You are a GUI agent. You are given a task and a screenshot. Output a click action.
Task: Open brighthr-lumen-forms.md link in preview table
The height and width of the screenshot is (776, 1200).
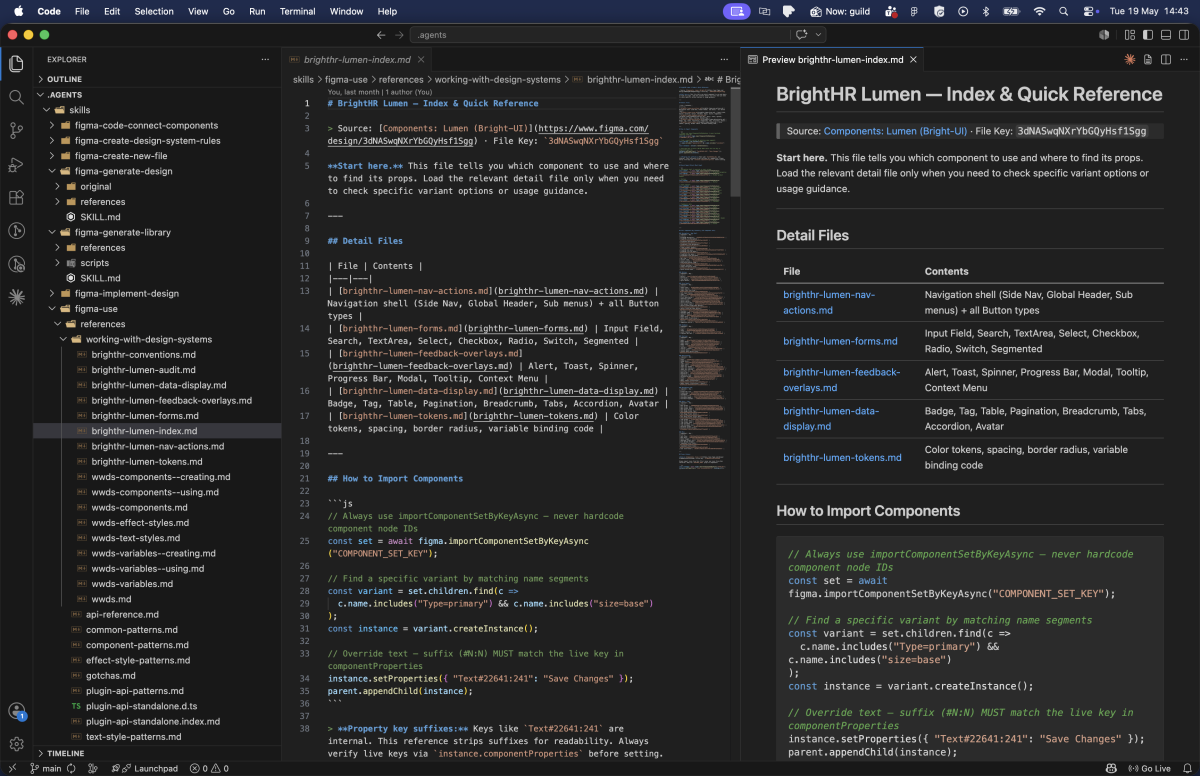(840, 341)
